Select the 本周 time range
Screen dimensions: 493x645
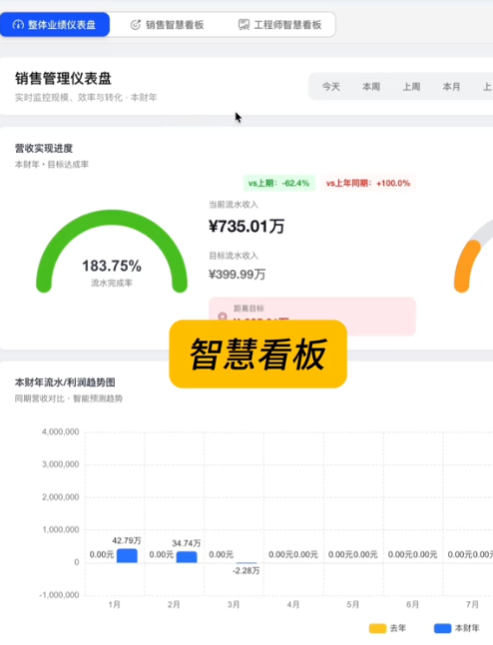pos(371,87)
